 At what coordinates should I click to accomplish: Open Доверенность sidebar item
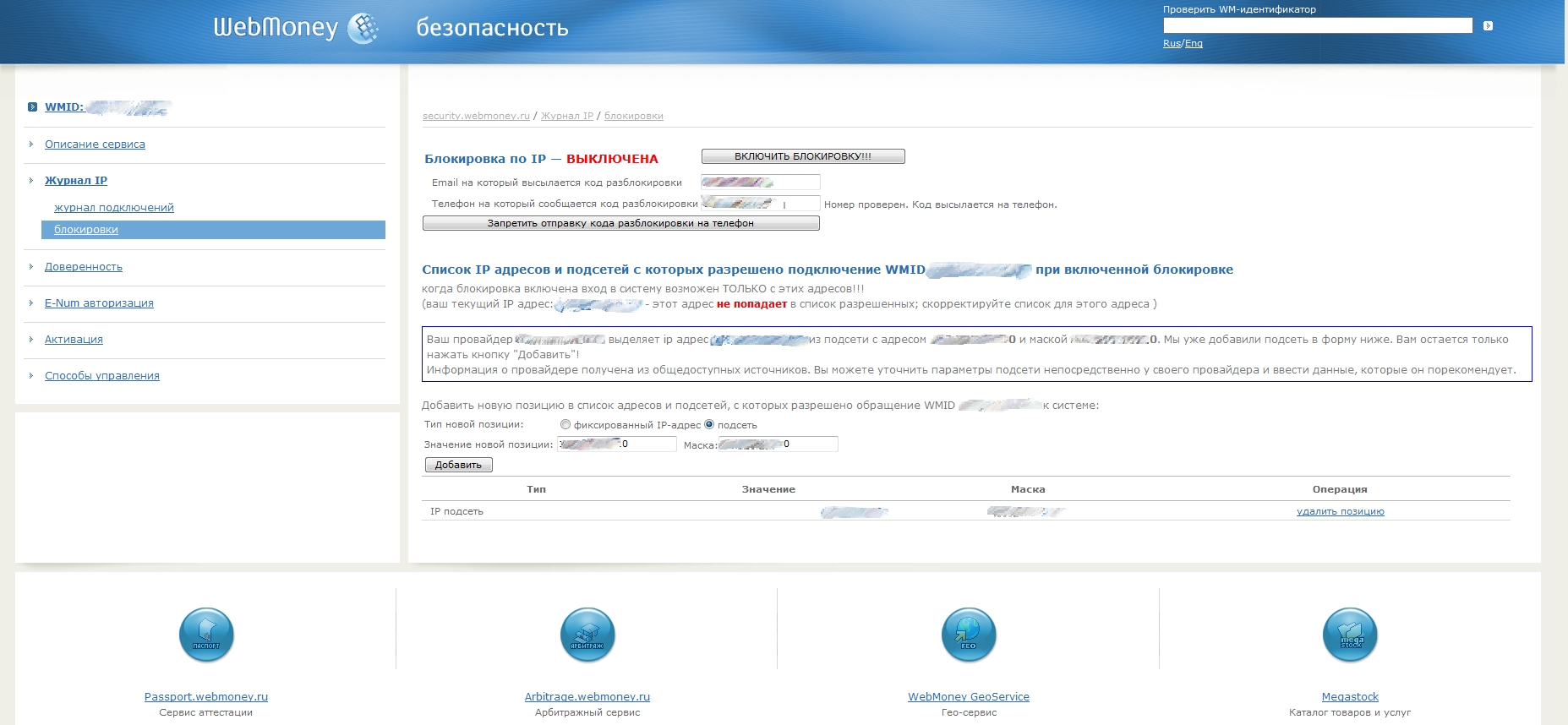tap(84, 267)
